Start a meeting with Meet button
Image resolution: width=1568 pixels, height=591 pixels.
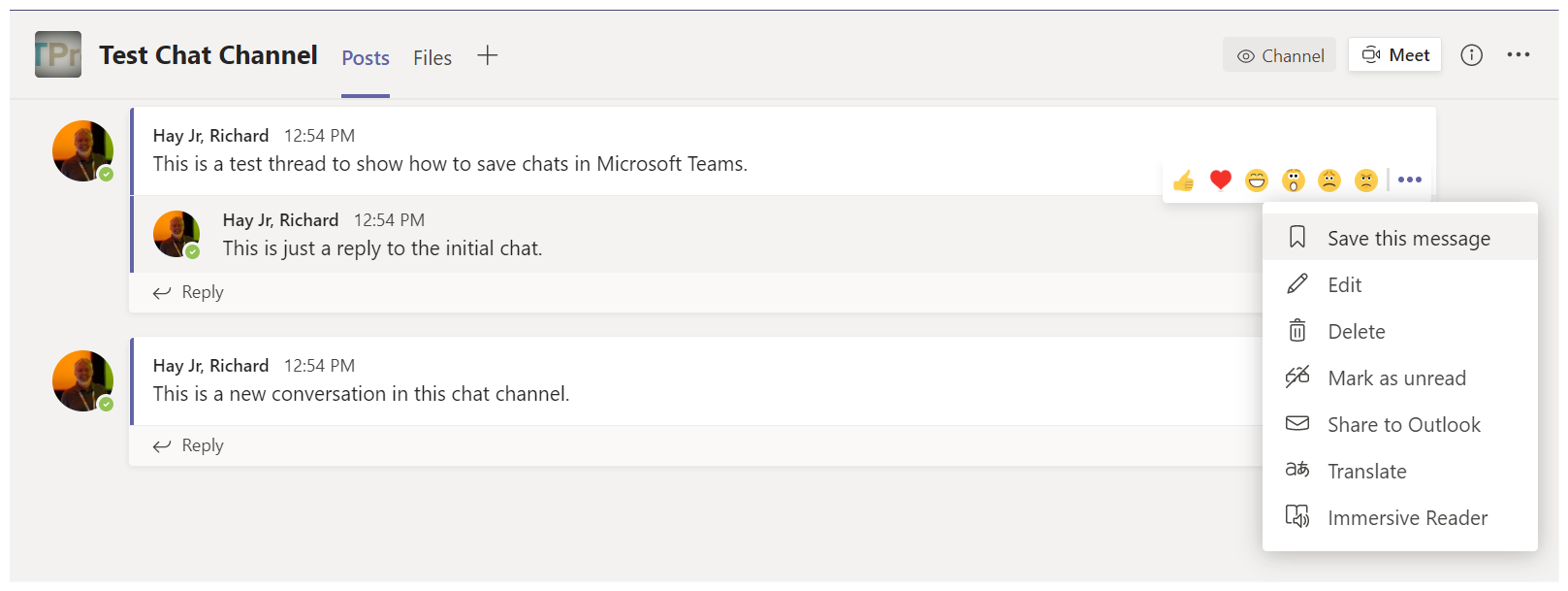point(1394,55)
